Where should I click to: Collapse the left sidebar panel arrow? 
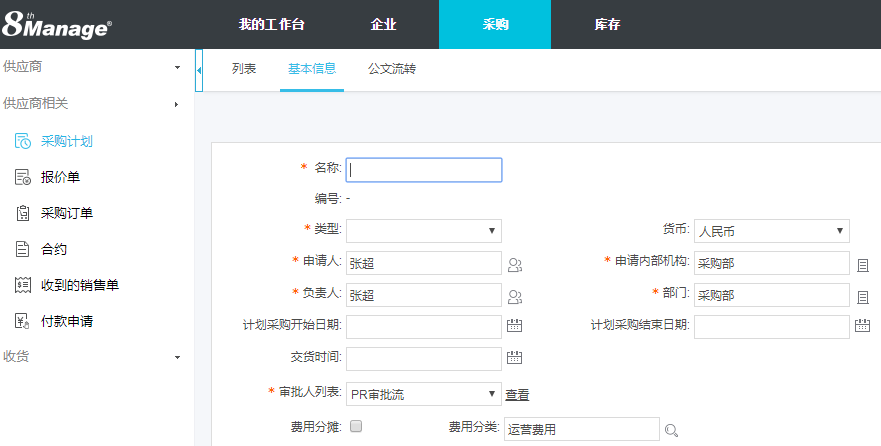pyautogui.click(x=199, y=70)
